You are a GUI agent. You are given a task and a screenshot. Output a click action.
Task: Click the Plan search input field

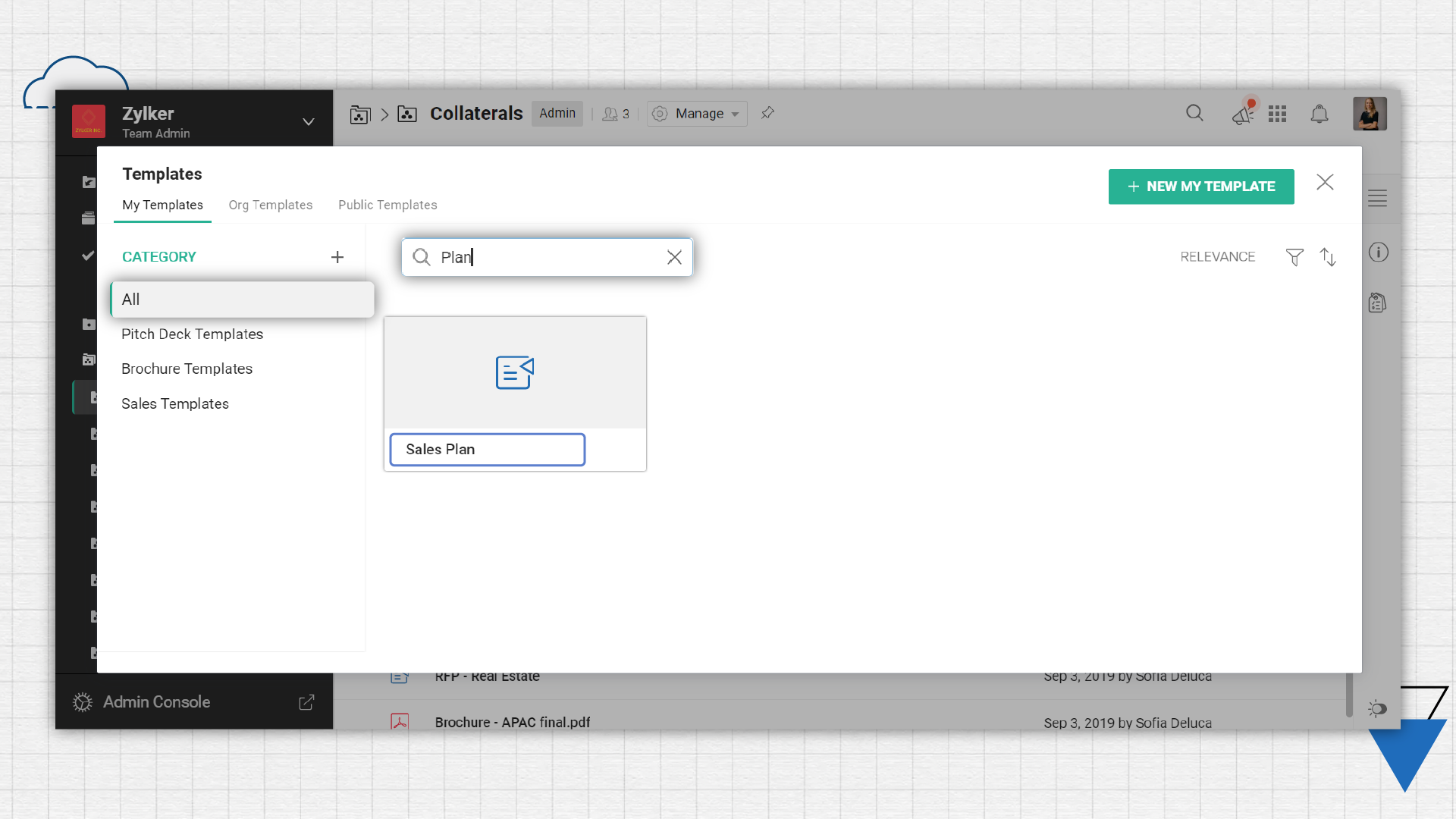click(546, 257)
